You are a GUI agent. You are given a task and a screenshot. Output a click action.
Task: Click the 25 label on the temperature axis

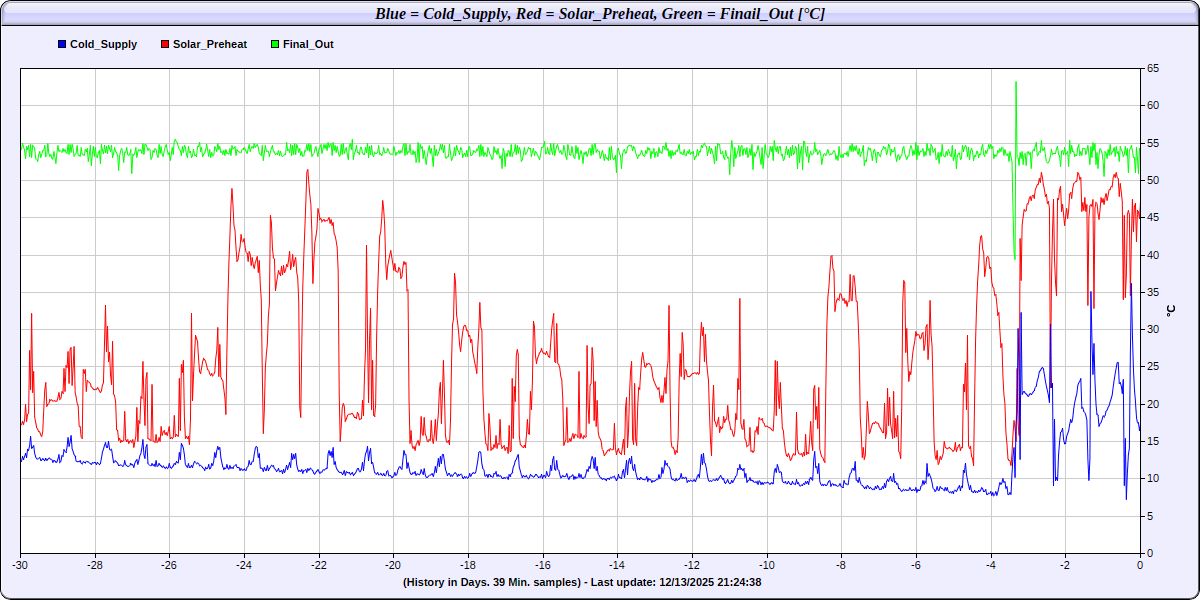point(1153,367)
